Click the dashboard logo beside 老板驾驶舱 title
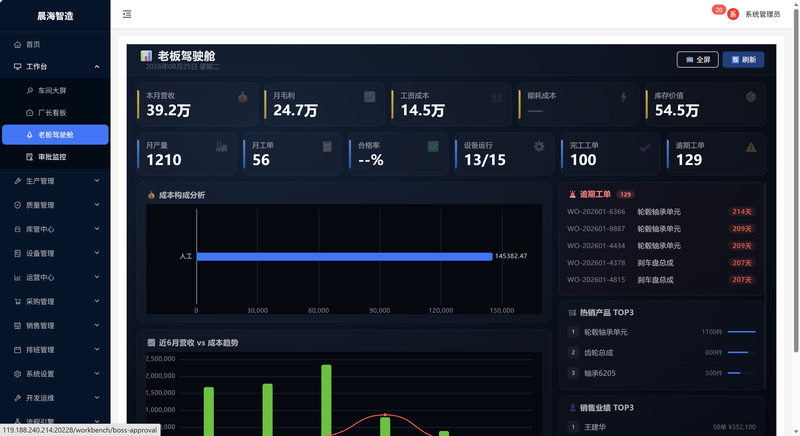 [146, 56]
